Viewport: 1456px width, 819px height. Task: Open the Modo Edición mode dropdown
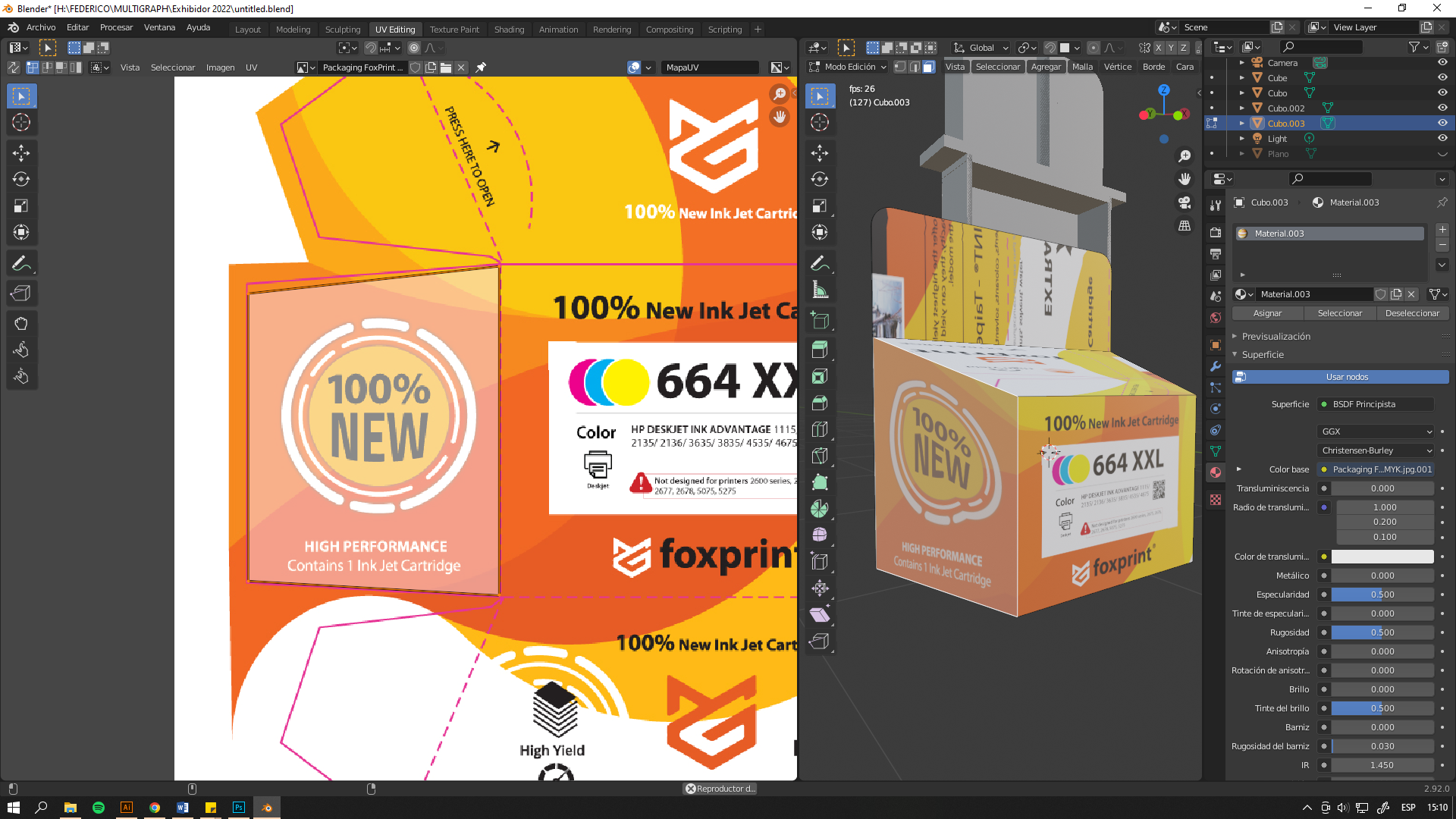pyautogui.click(x=848, y=67)
